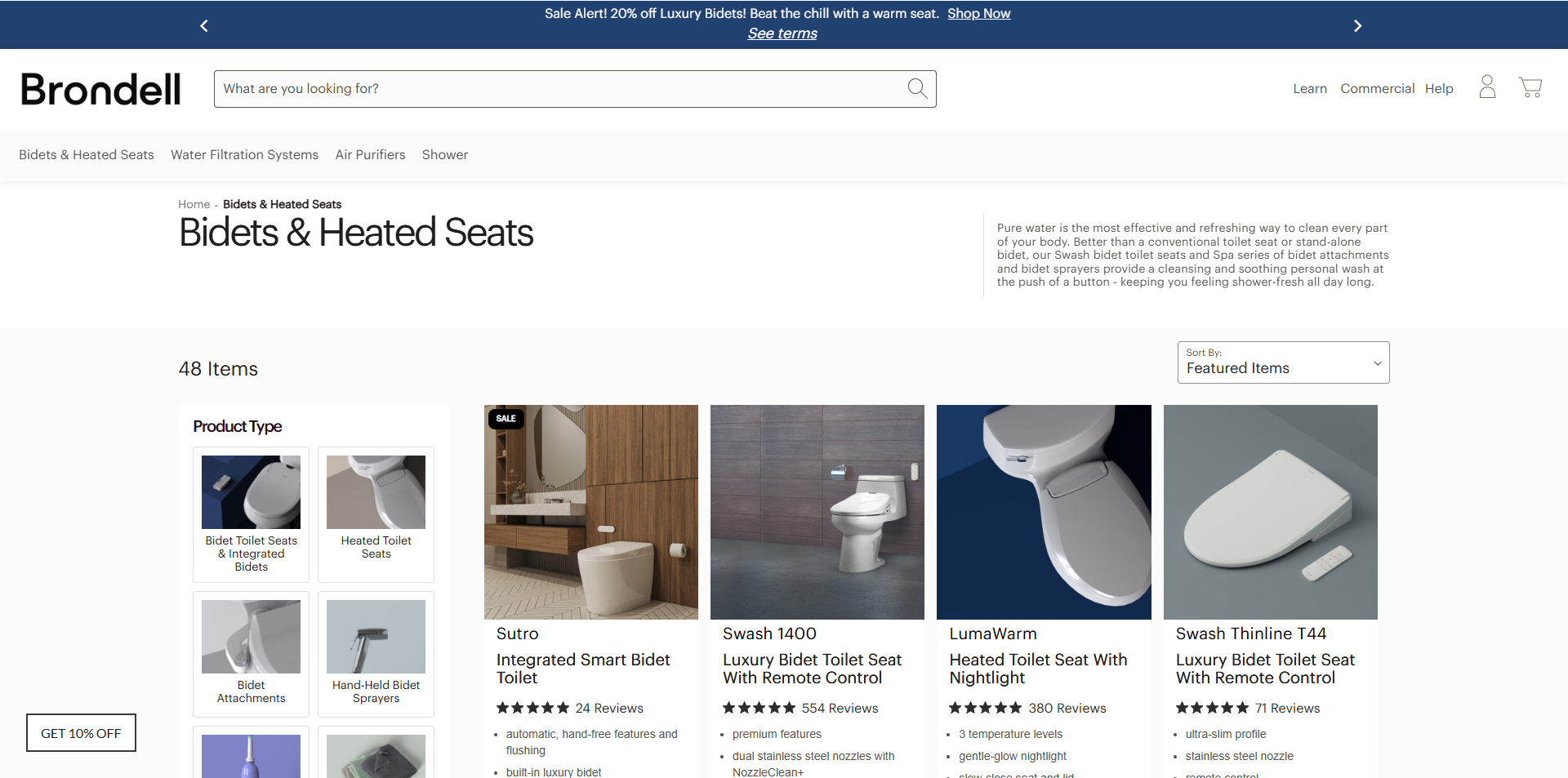The image size is (1568, 778).
Task: Open the Sutro product image
Action: pyautogui.click(x=590, y=512)
